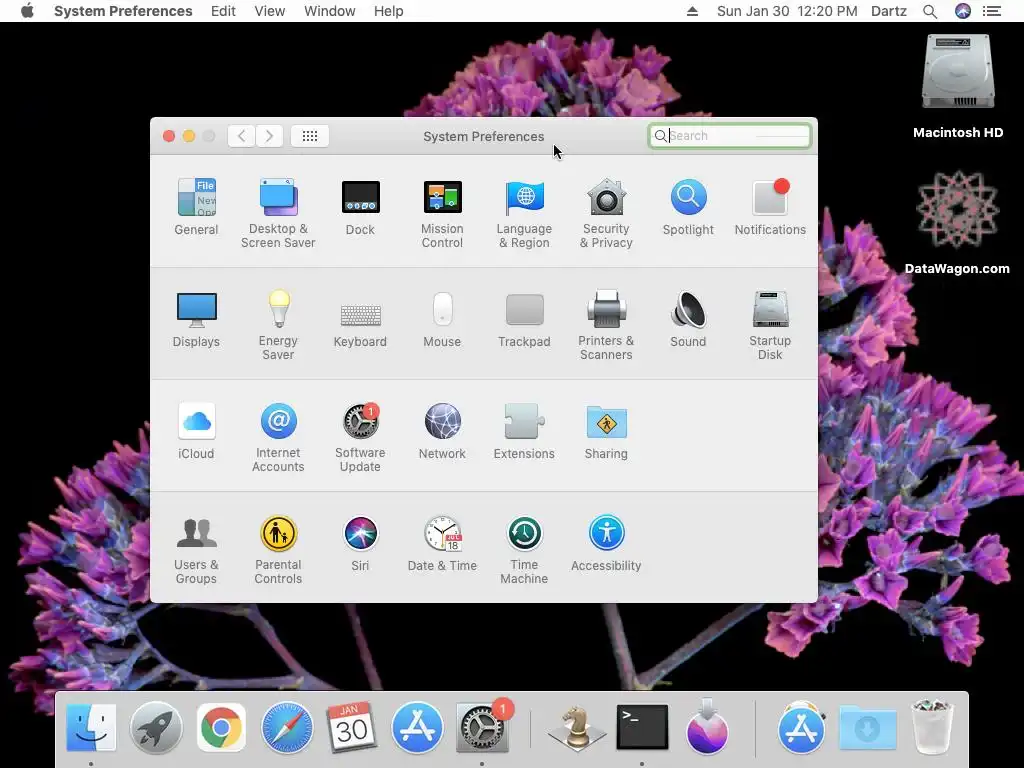The image size is (1024, 768).
Task: Open the Downloads folder in the Dock
Action: (867, 728)
